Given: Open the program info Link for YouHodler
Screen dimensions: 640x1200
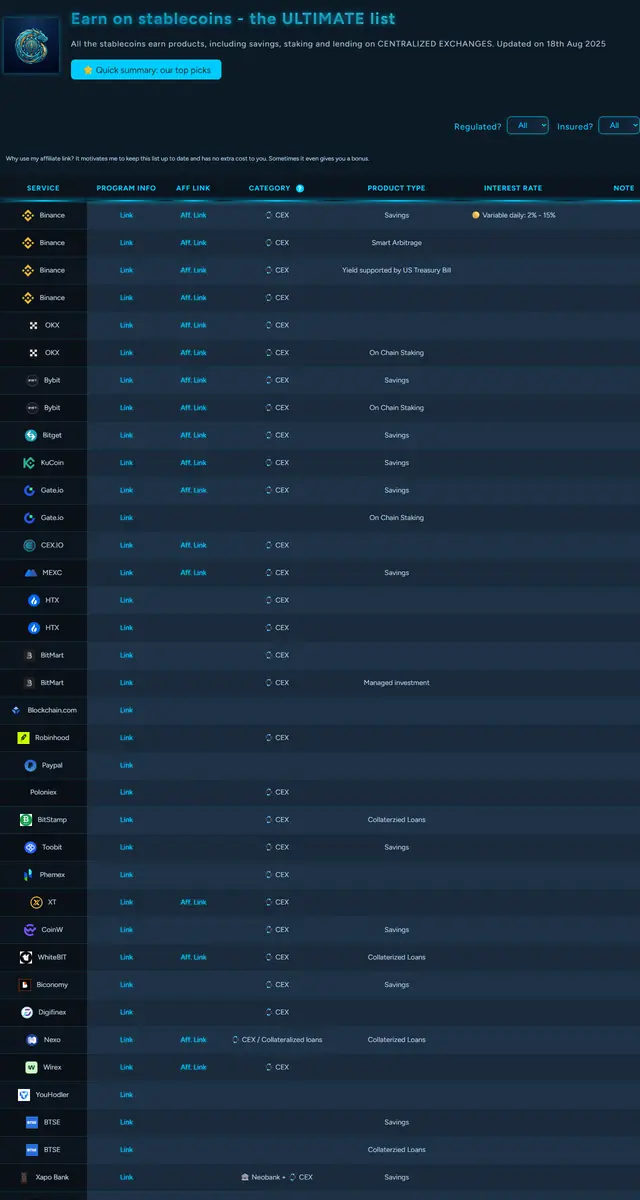Looking at the screenshot, I should tap(126, 1095).
